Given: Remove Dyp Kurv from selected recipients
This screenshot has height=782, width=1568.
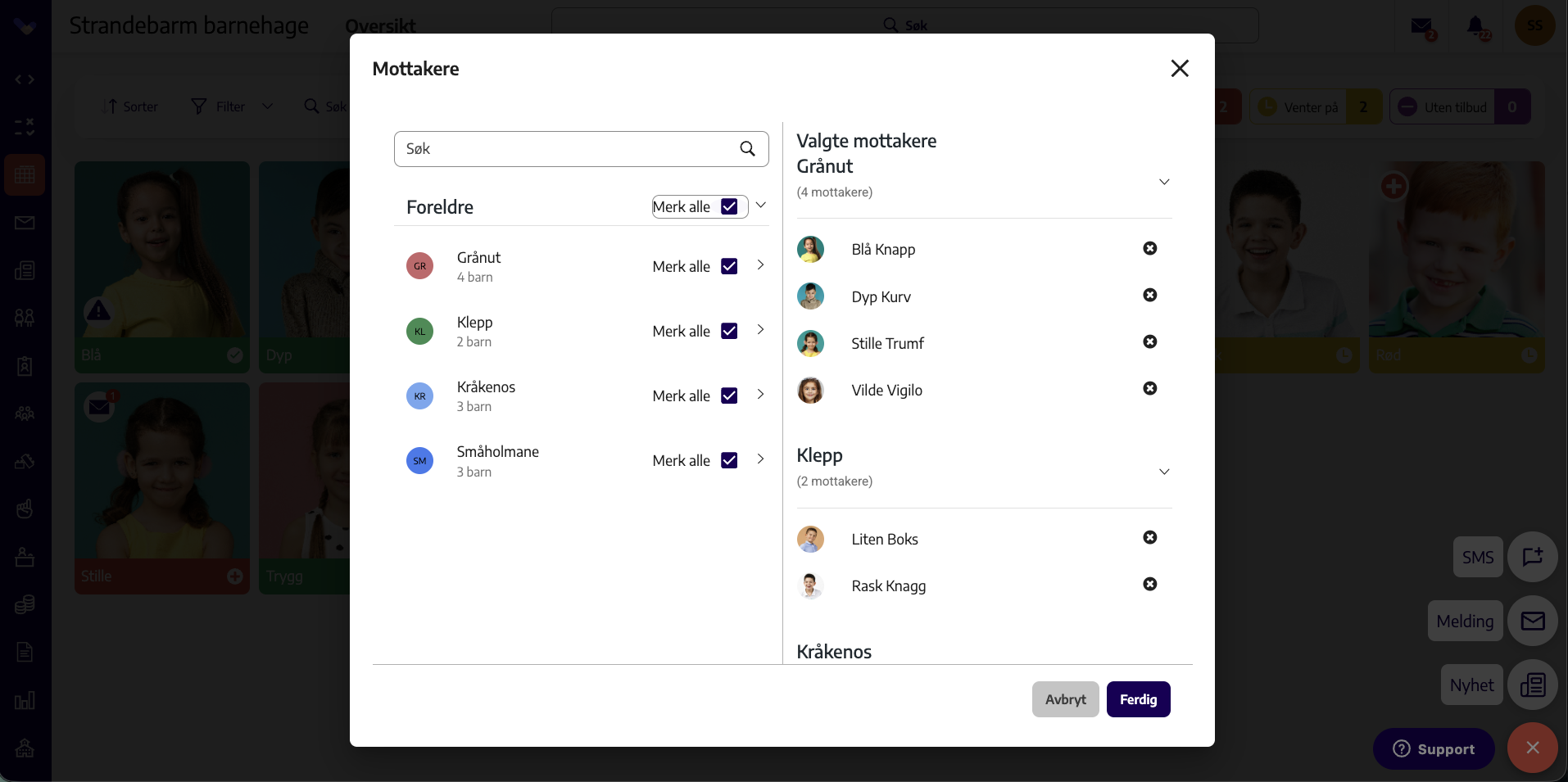Looking at the screenshot, I should (x=1150, y=295).
